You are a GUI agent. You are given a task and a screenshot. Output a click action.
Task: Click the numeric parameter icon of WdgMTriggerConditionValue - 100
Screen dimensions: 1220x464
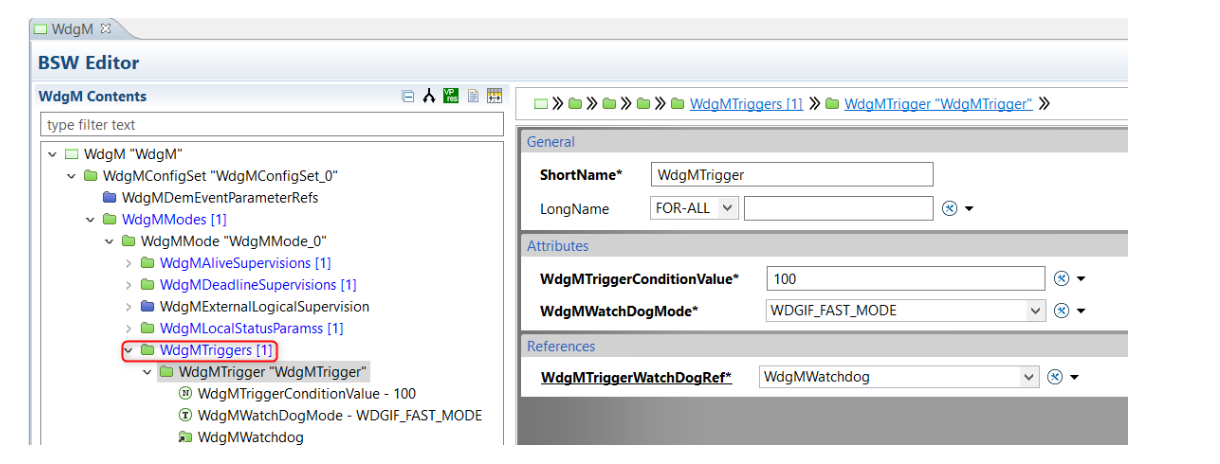pos(185,394)
